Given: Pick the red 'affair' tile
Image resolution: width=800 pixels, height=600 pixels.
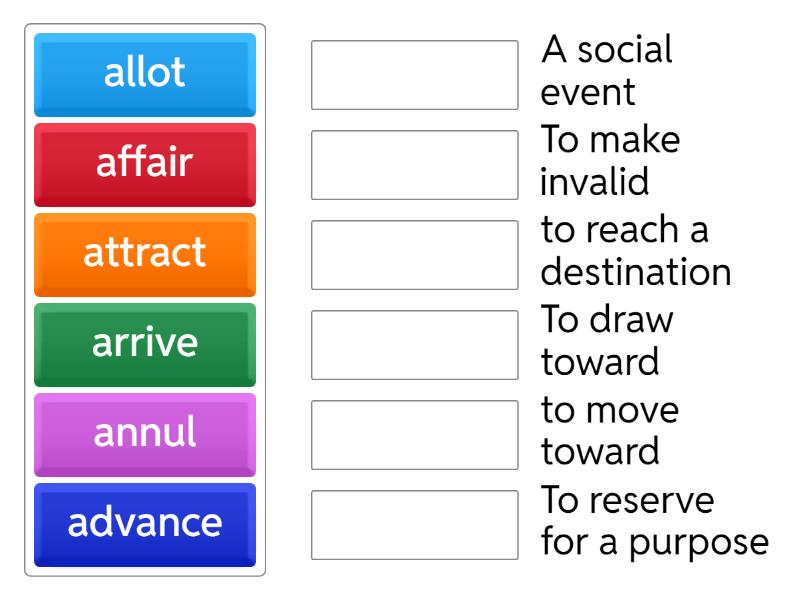Looking at the screenshot, I should click(145, 165).
